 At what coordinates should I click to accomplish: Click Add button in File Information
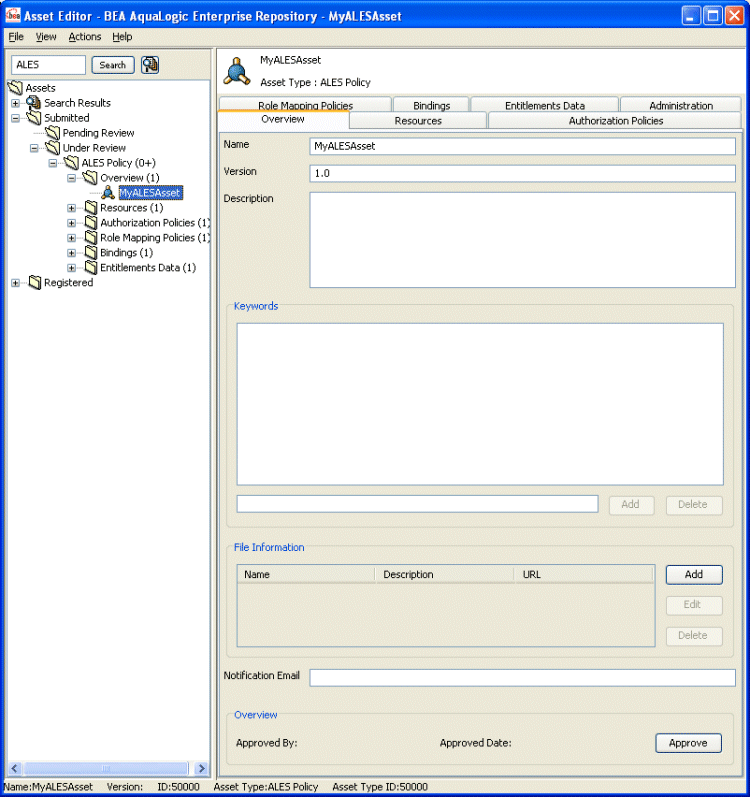coord(694,574)
